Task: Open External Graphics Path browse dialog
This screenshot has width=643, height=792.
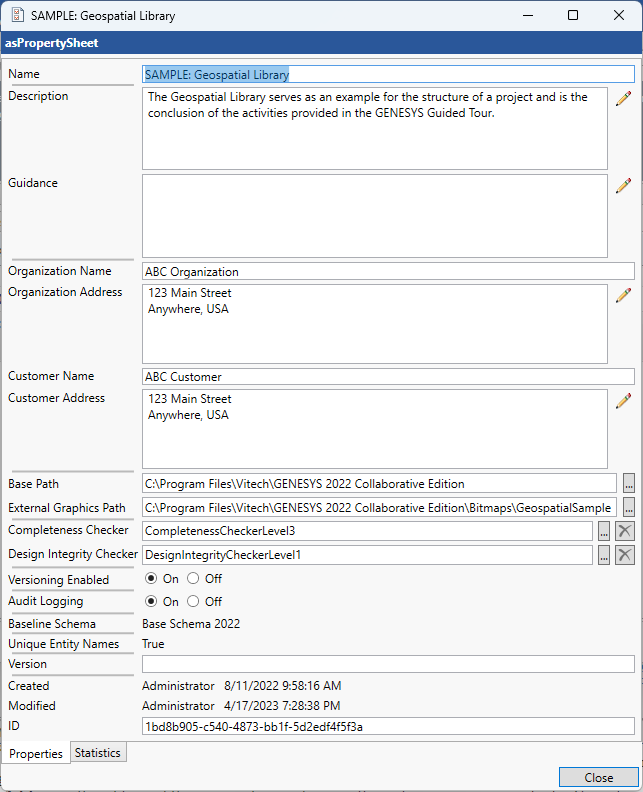Action: pyautogui.click(x=628, y=508)
